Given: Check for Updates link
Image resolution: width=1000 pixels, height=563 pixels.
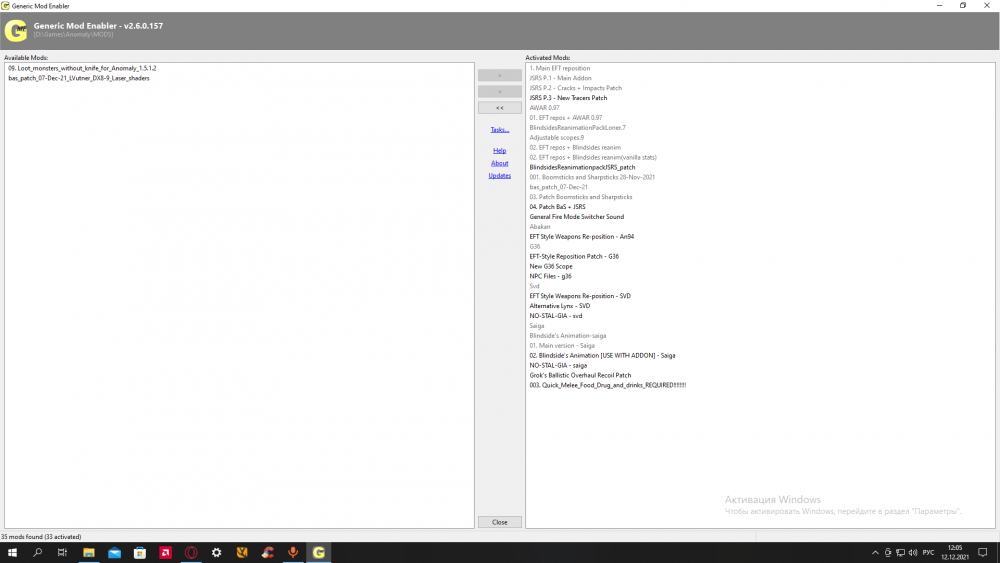Looking at the screenshot, I should (499, 175).
